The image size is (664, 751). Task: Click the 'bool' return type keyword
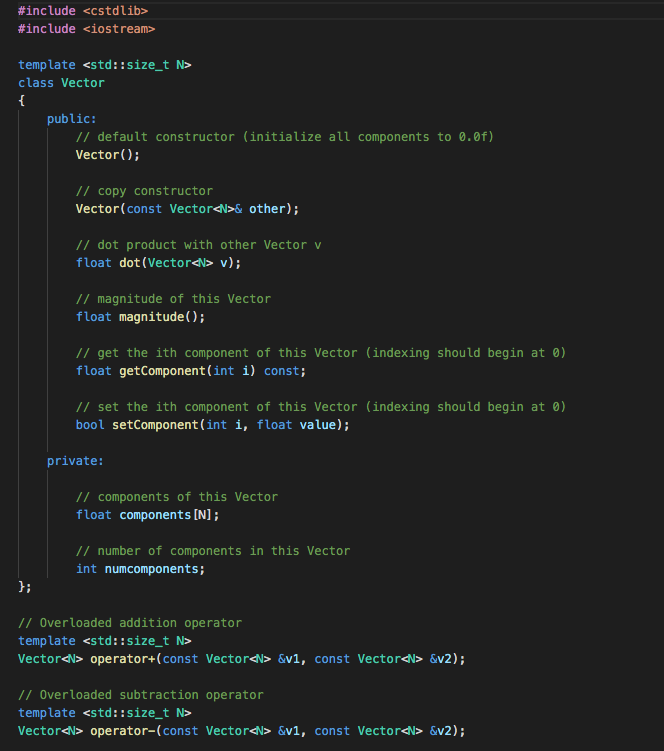90,425
